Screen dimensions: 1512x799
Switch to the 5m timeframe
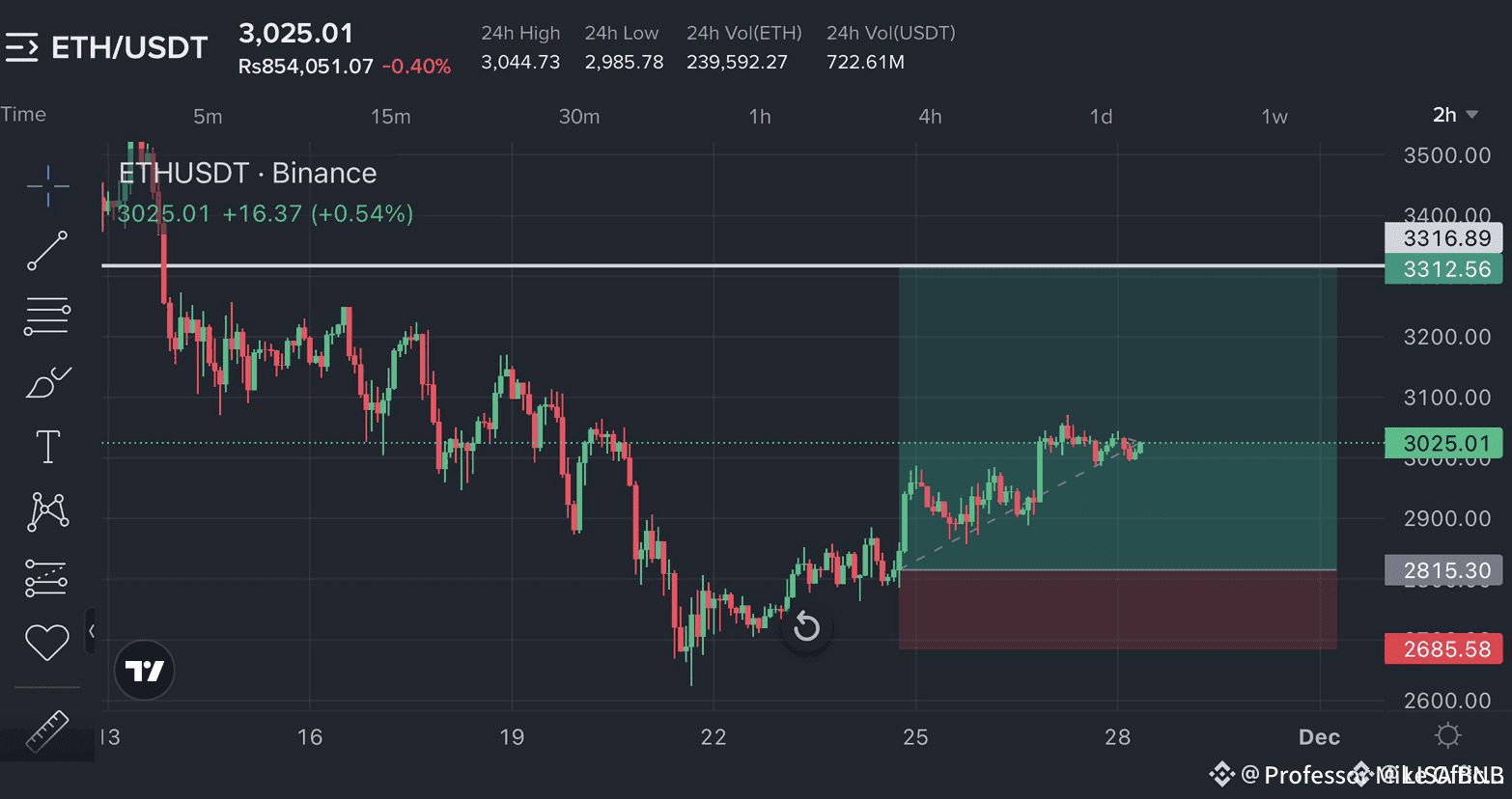pos(208,117)
